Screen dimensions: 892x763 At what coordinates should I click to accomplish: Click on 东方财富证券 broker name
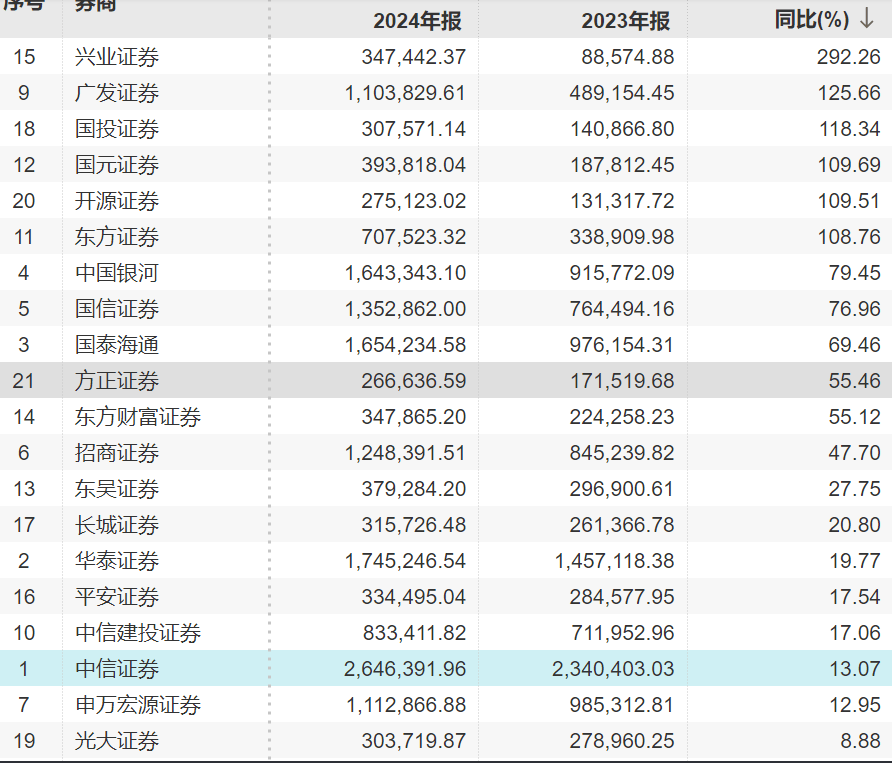click(x=138, y=417)
